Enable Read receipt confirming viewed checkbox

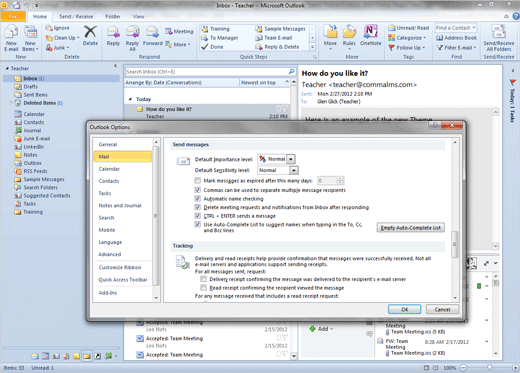(x=203, y=288)
